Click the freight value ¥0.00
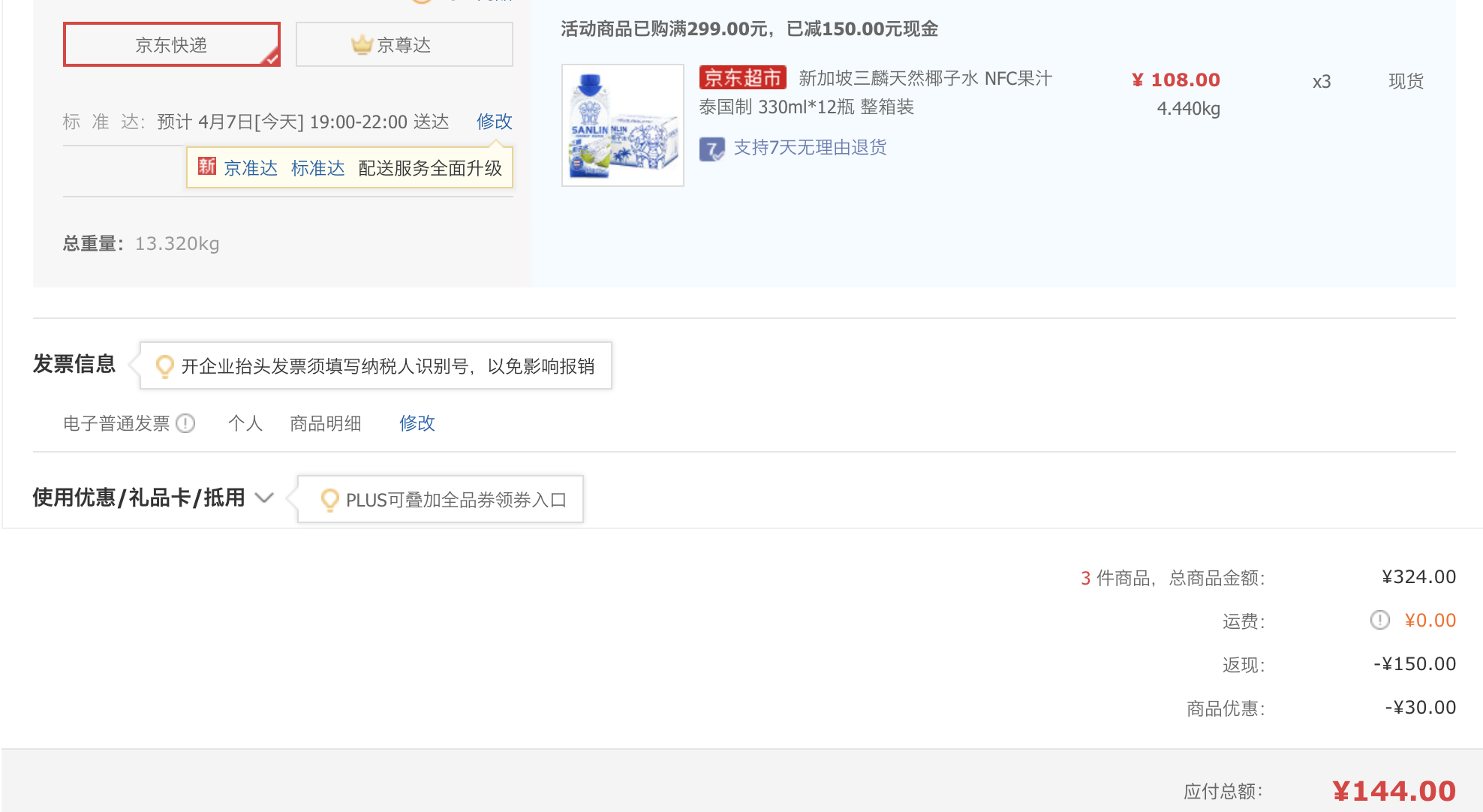The width and height of the screenshot is (1483, 812). pyautogui.click(x=1430, y=621)
